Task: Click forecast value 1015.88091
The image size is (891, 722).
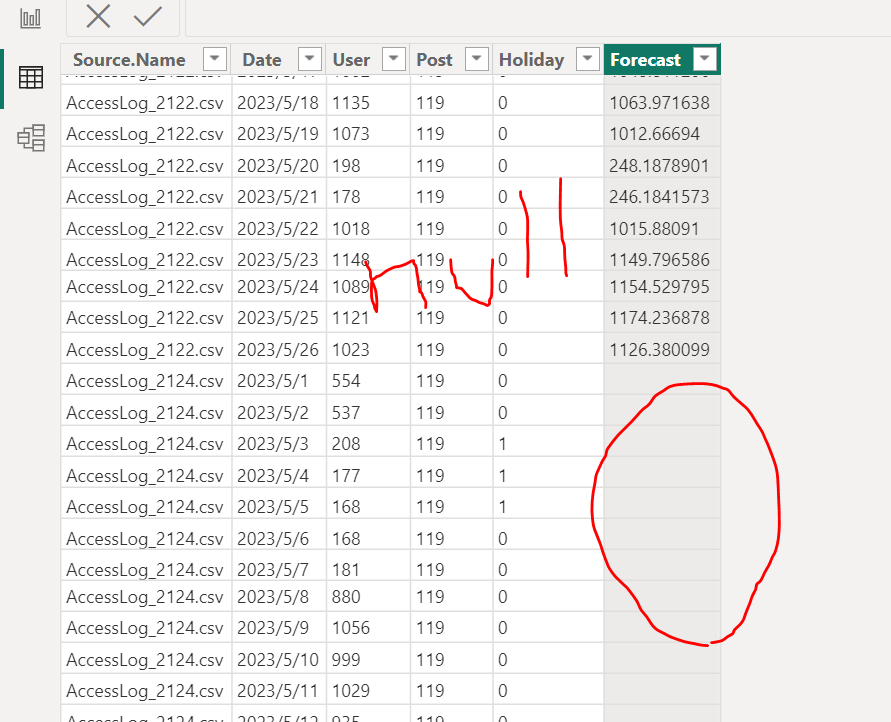Action: coord(654,229)
